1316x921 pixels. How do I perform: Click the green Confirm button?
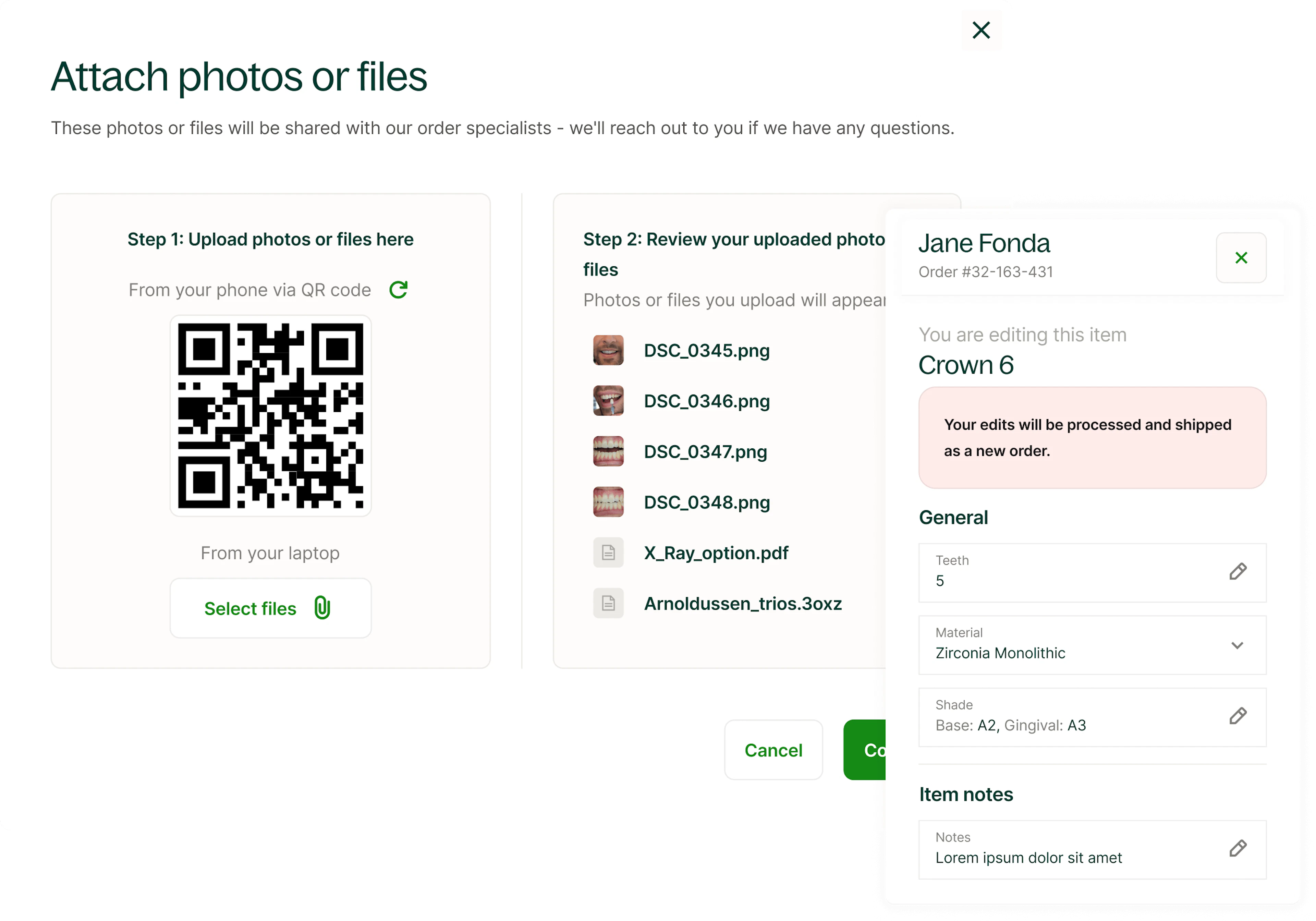(865, 750)
